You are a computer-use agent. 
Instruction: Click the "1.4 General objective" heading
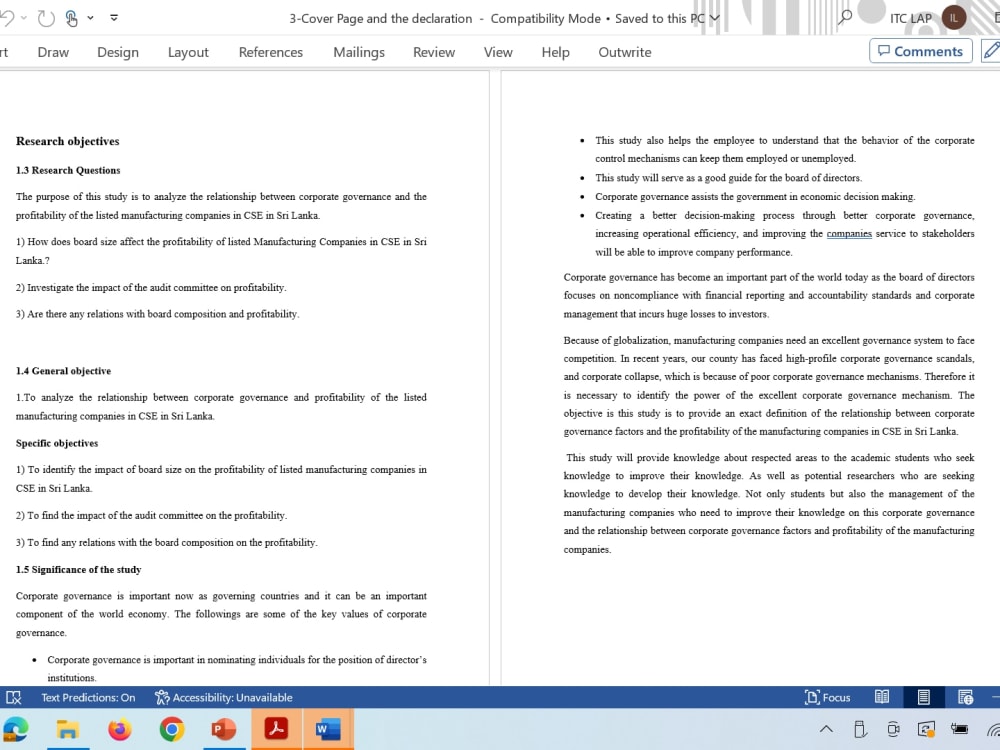point(63,371)
